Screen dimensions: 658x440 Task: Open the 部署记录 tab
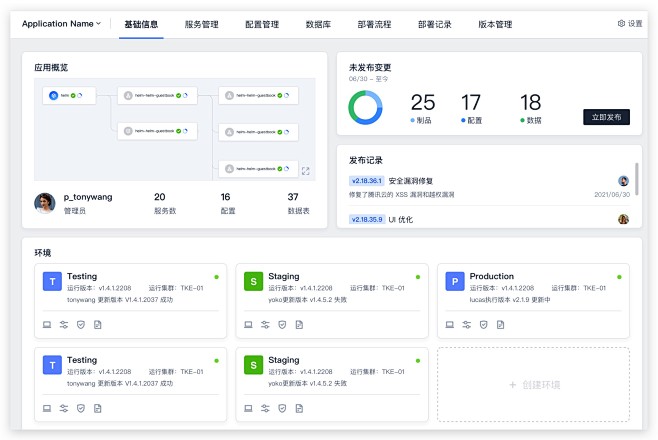pos(434,24)
